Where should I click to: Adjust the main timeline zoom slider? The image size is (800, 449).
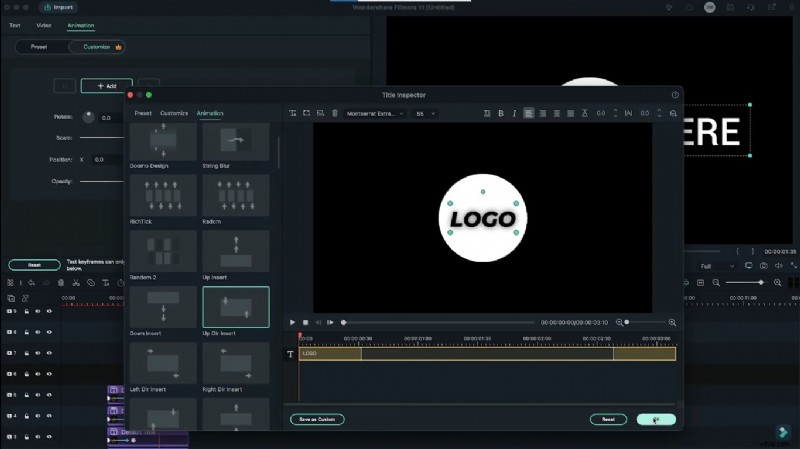761,283
